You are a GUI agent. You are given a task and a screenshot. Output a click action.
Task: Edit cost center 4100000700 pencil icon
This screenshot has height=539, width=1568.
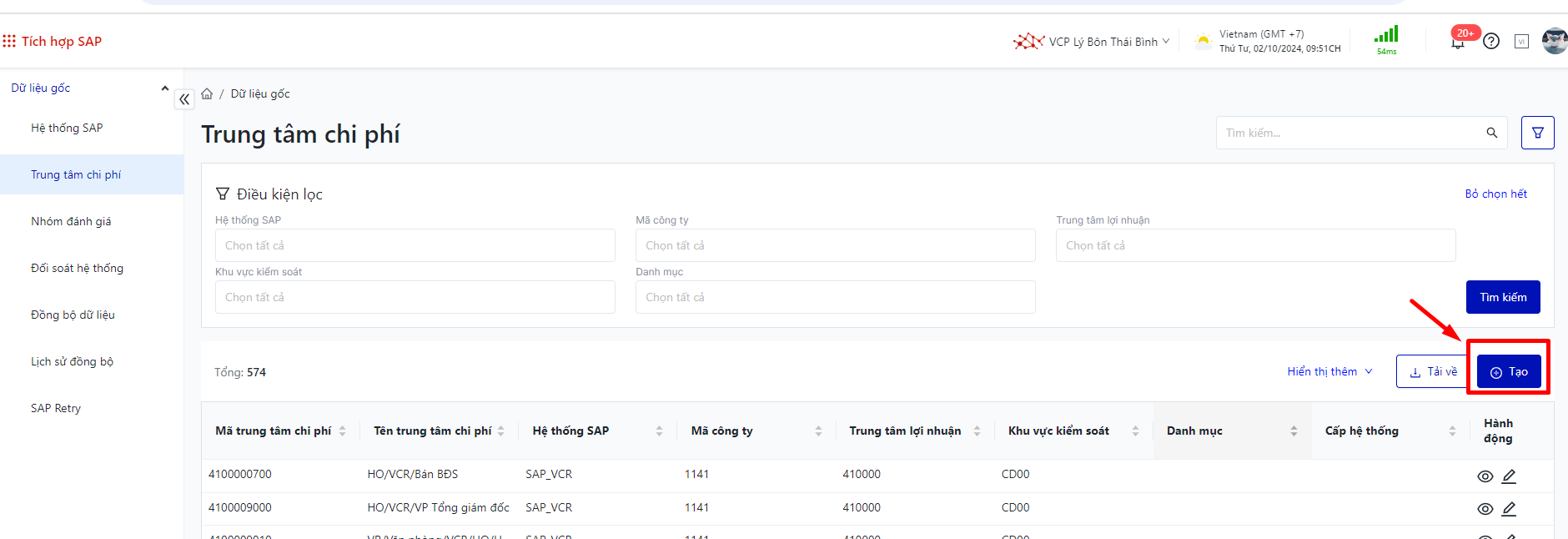coord(1509,476)
